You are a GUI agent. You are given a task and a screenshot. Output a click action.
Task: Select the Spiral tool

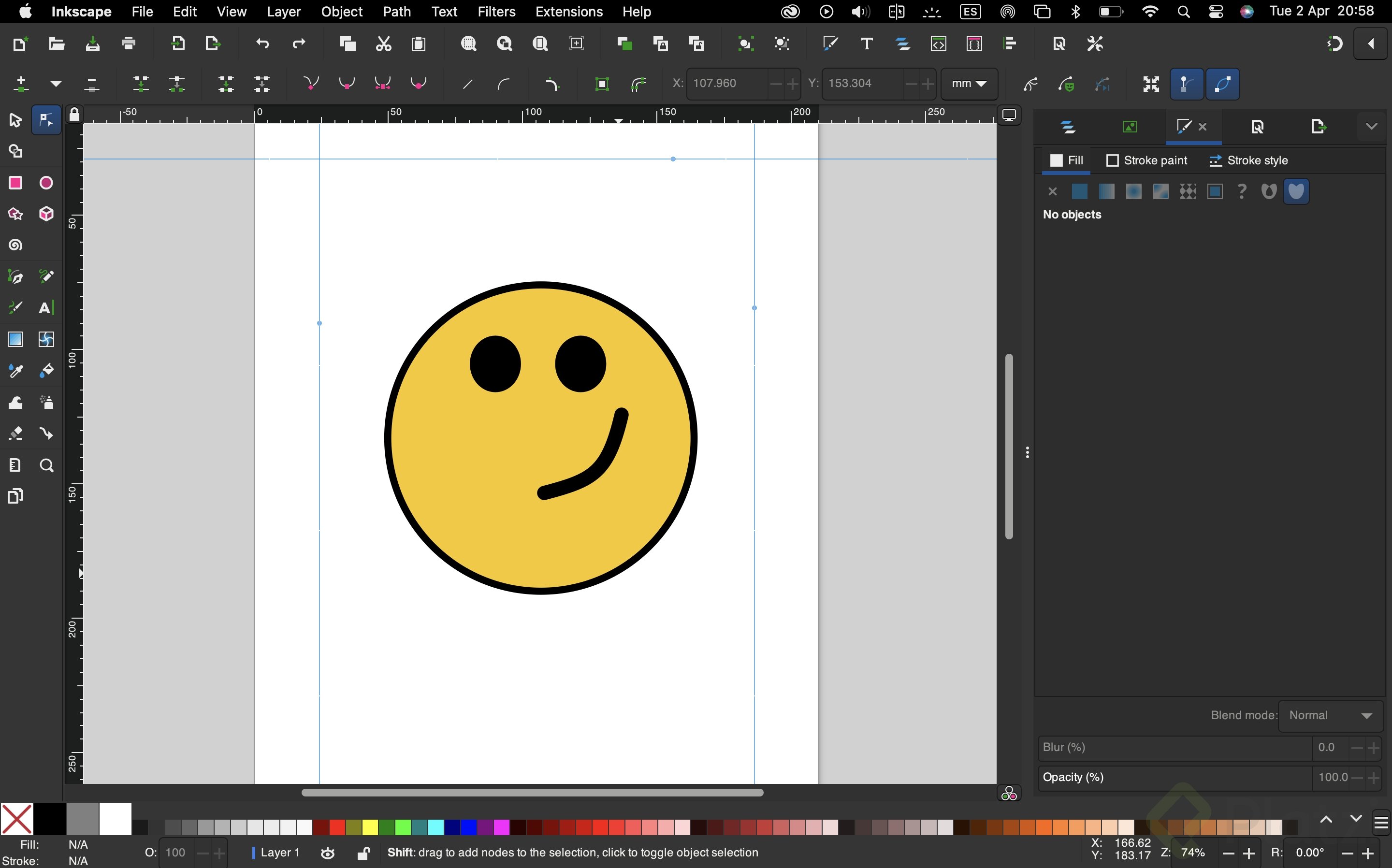tap(15, 245)
